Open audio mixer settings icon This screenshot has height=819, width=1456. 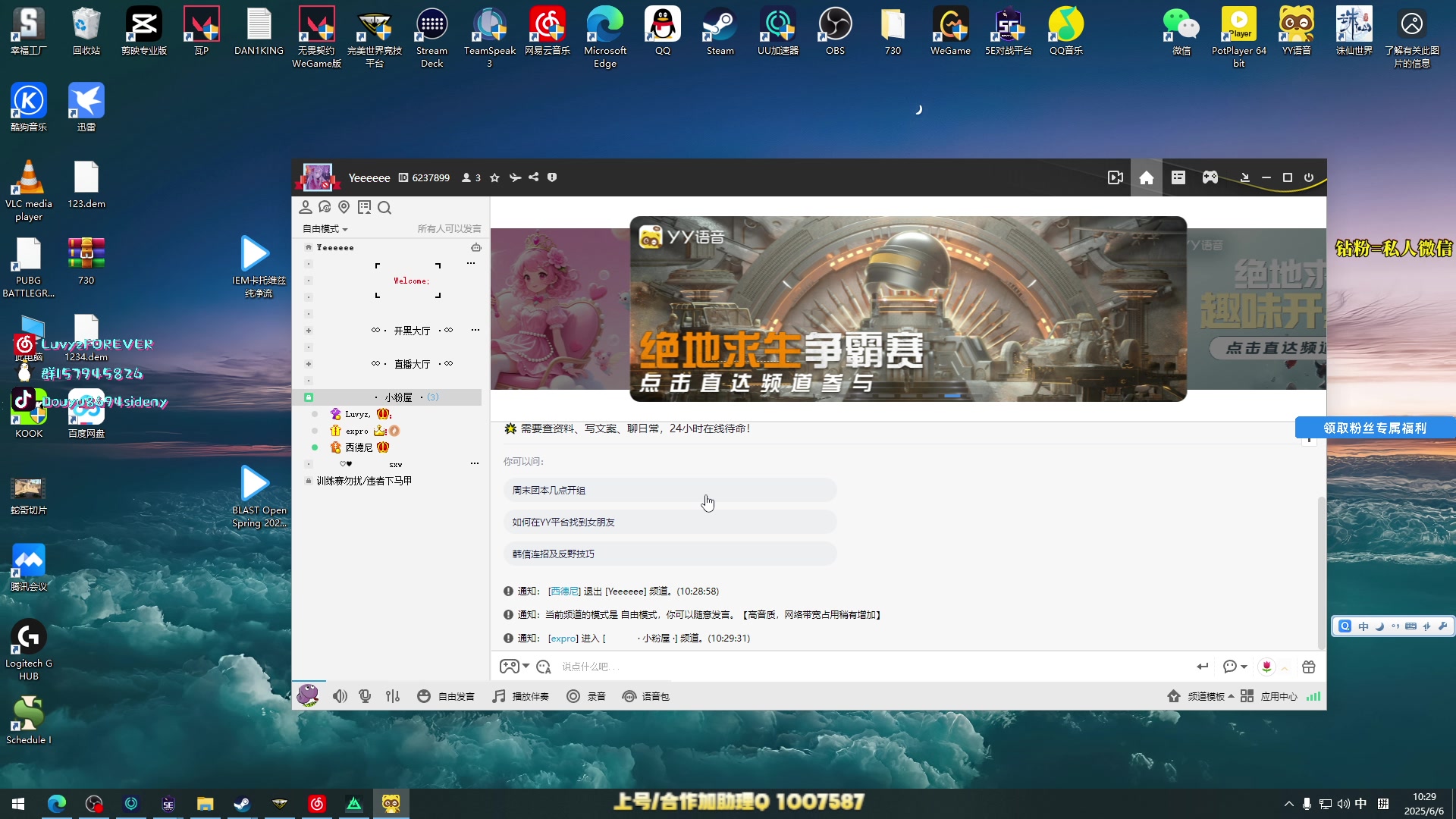pos(393,696)
